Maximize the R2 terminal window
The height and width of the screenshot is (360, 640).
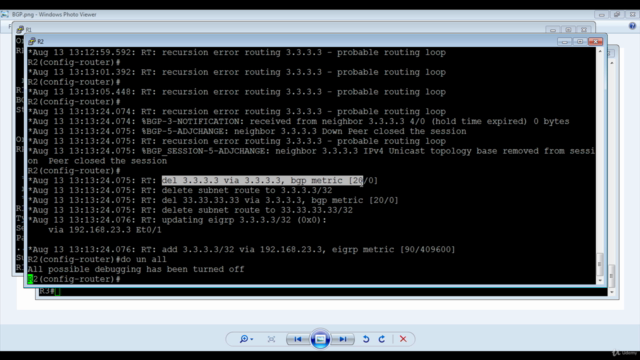pos(580,42)
